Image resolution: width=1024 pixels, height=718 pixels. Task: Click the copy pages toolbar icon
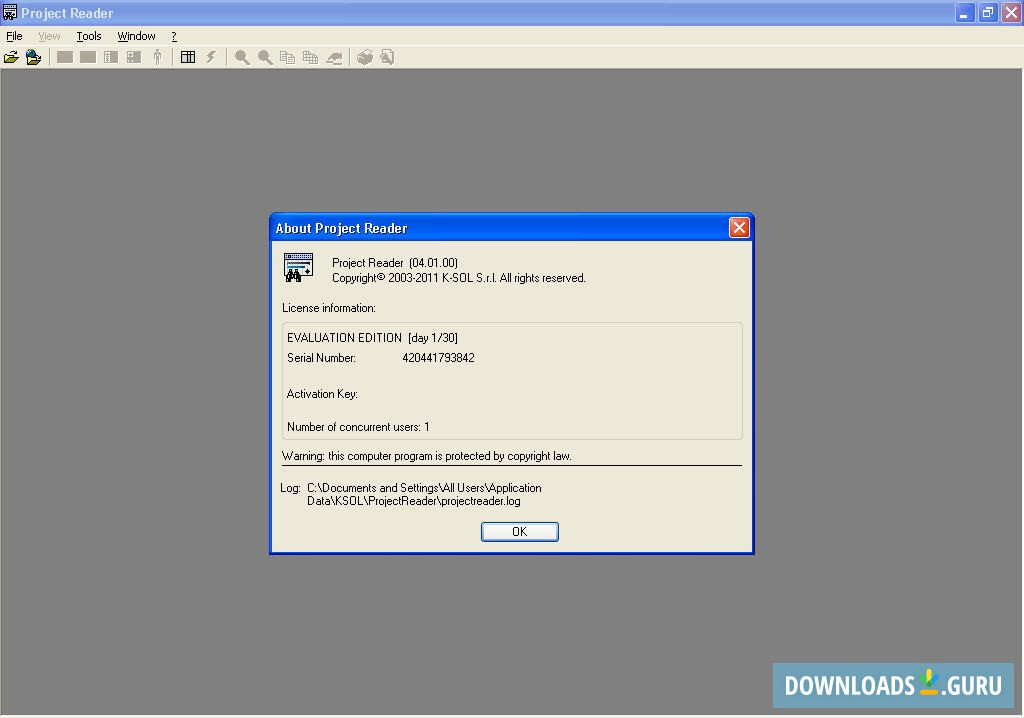(x=287, y=57)
